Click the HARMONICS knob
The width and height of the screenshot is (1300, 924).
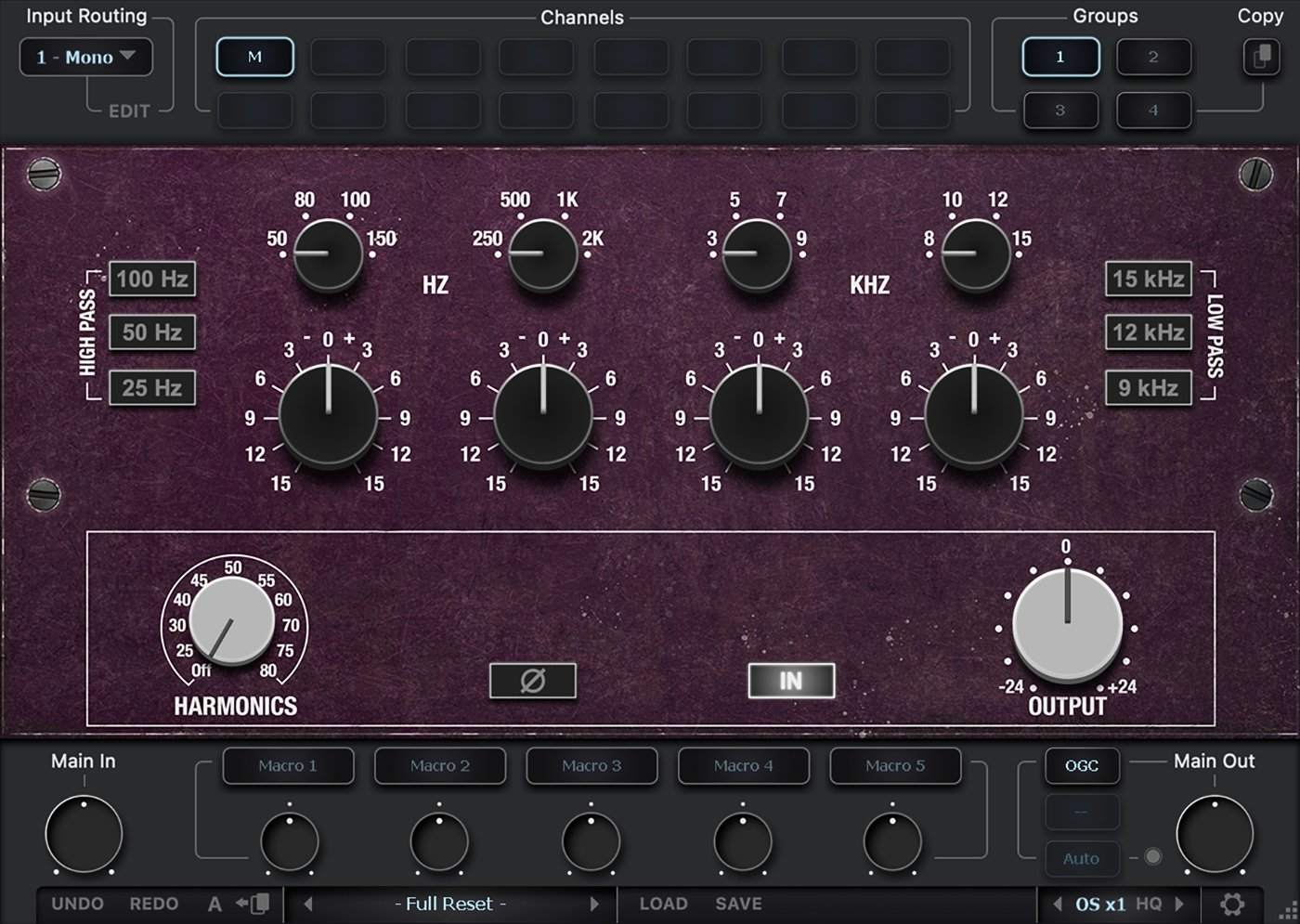231,620
